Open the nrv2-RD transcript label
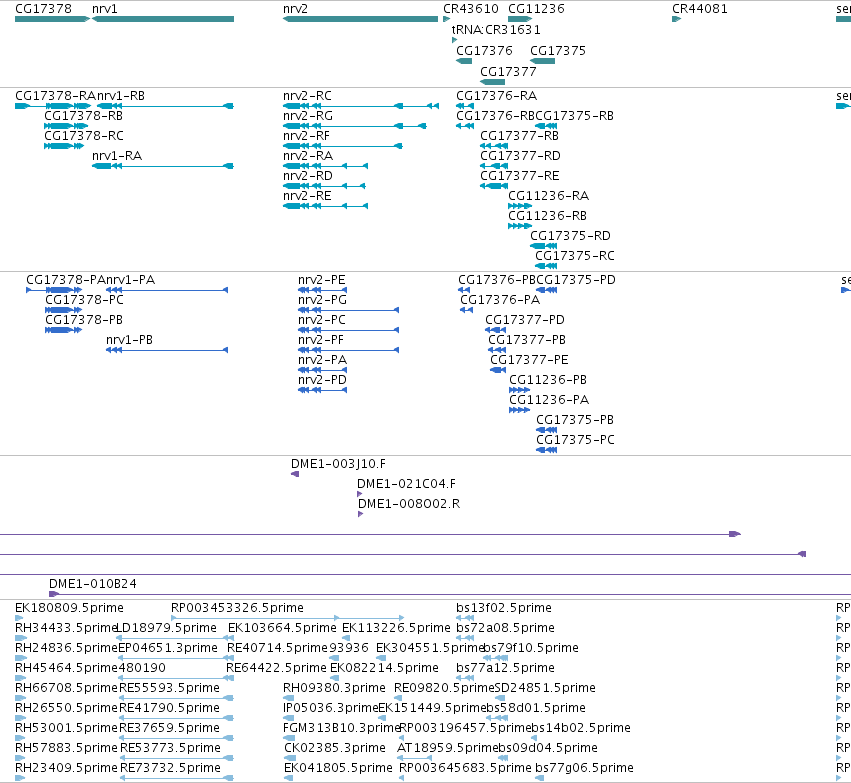851x783 pixels. (308, 176)
